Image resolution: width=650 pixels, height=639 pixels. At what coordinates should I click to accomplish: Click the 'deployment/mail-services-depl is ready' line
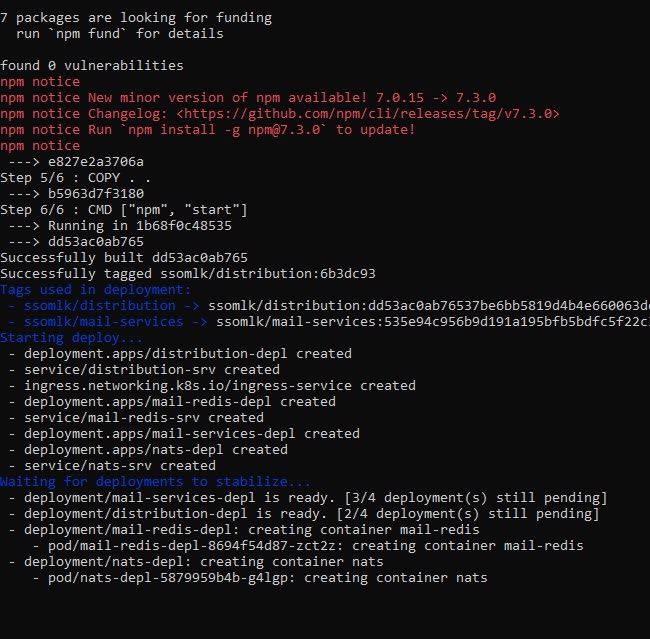pos(308,498)
